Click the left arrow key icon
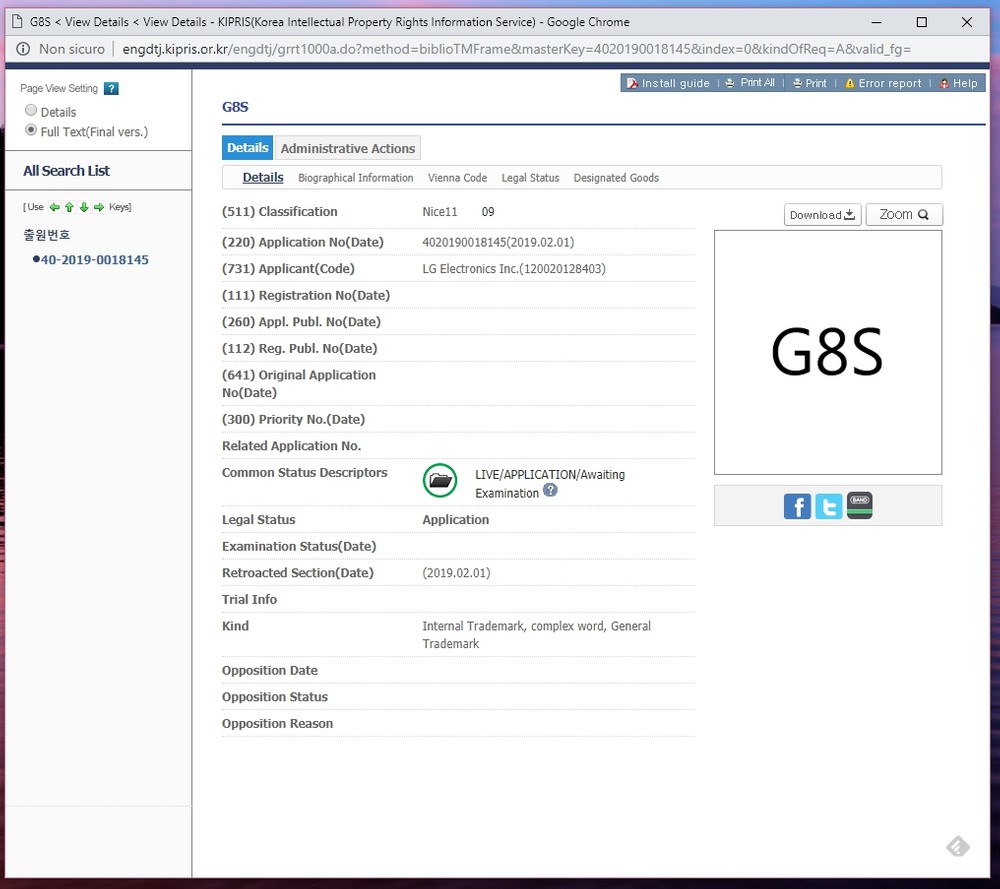The image size is (1000, 889). click(x=55, y=207)
